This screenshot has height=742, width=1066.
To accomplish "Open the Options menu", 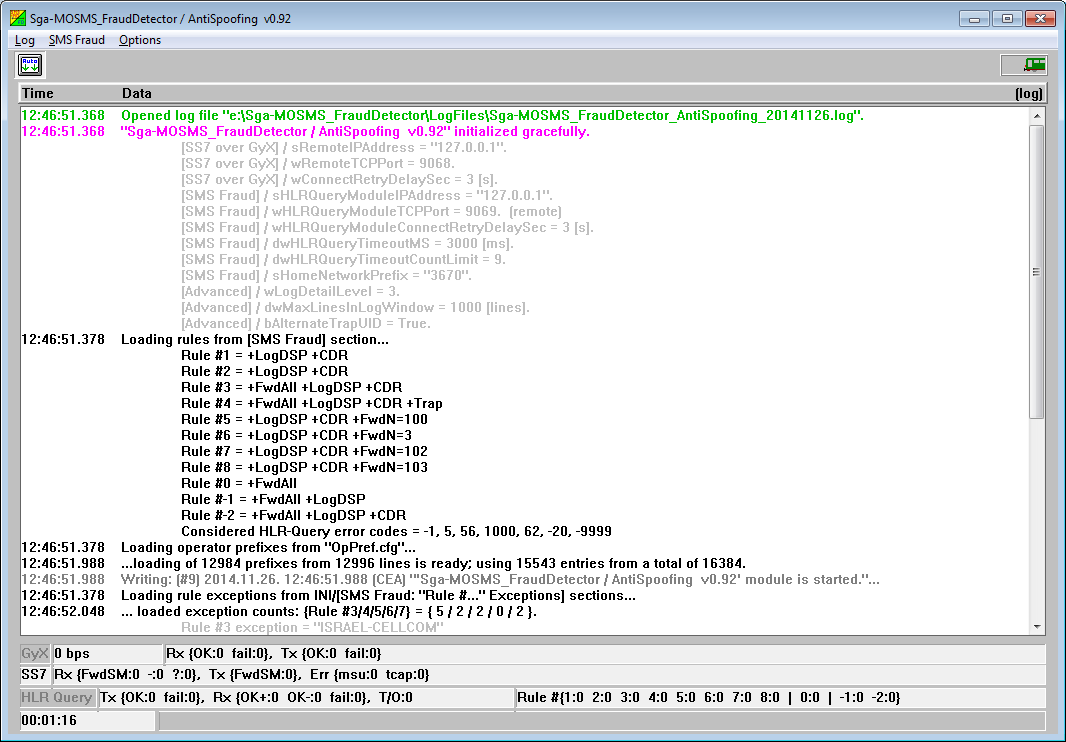I will (140, 39).
